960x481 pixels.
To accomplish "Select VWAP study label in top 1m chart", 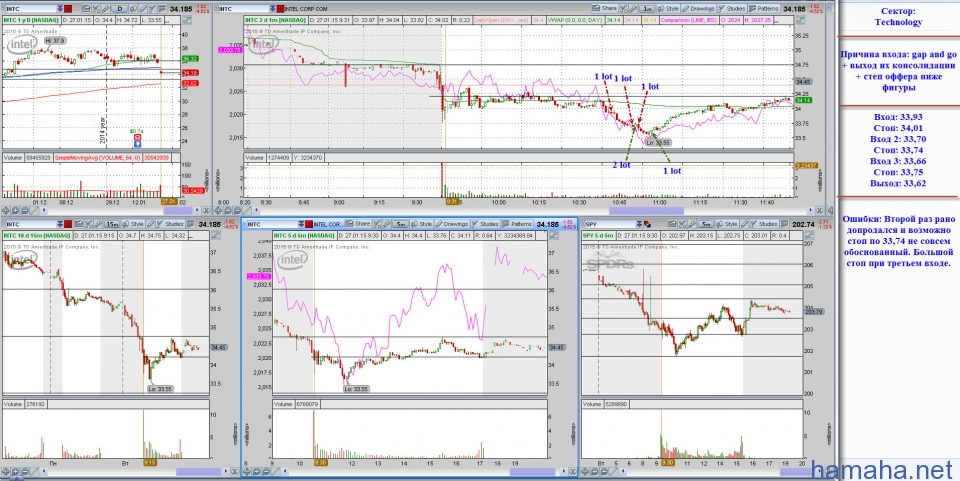I will point(574,20).
